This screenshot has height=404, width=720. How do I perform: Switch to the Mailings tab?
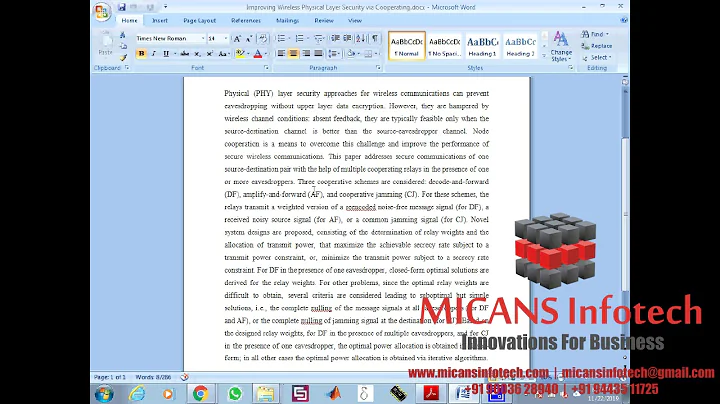pos(287,21)
